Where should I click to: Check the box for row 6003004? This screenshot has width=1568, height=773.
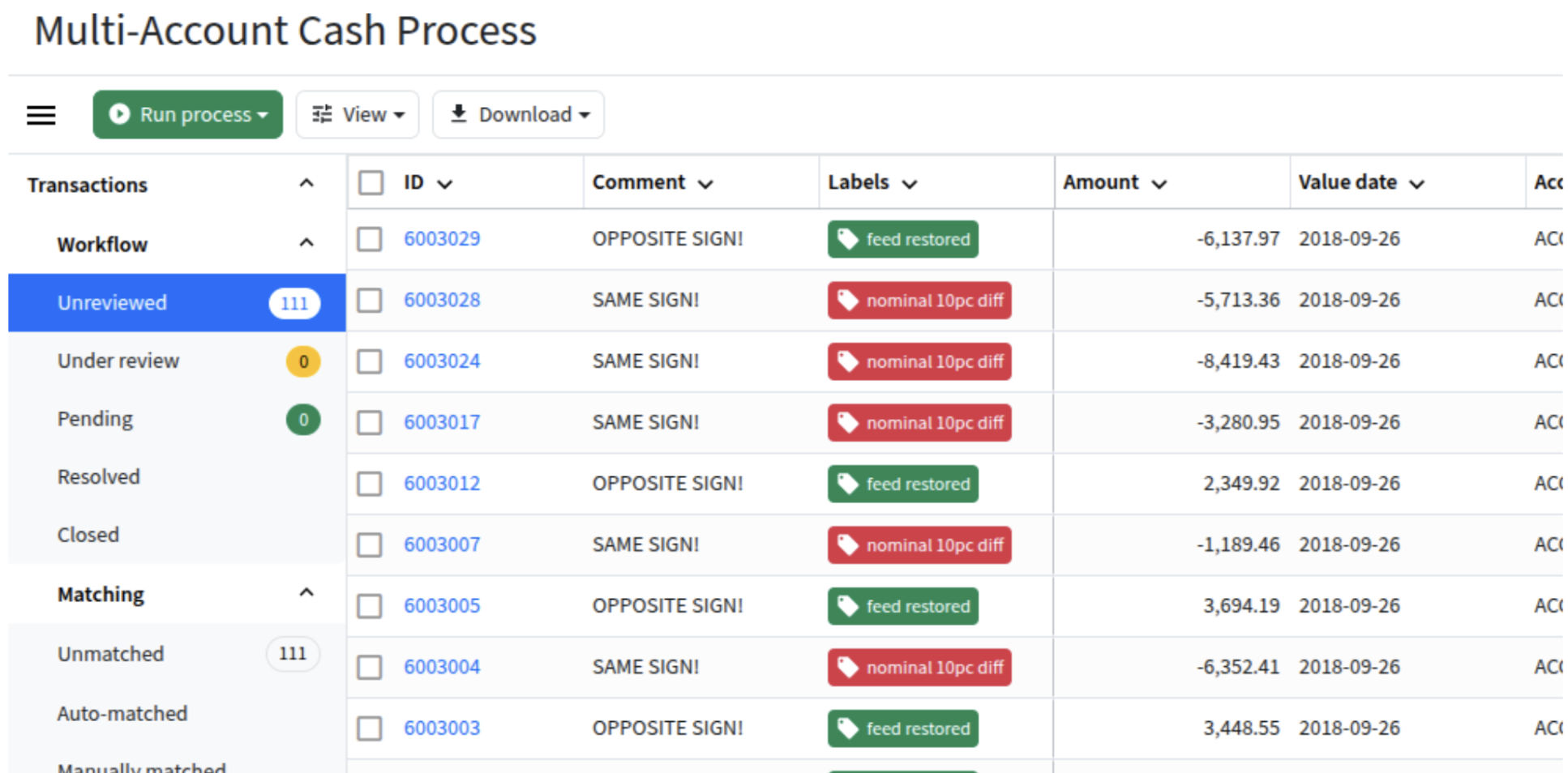(370, 667)
